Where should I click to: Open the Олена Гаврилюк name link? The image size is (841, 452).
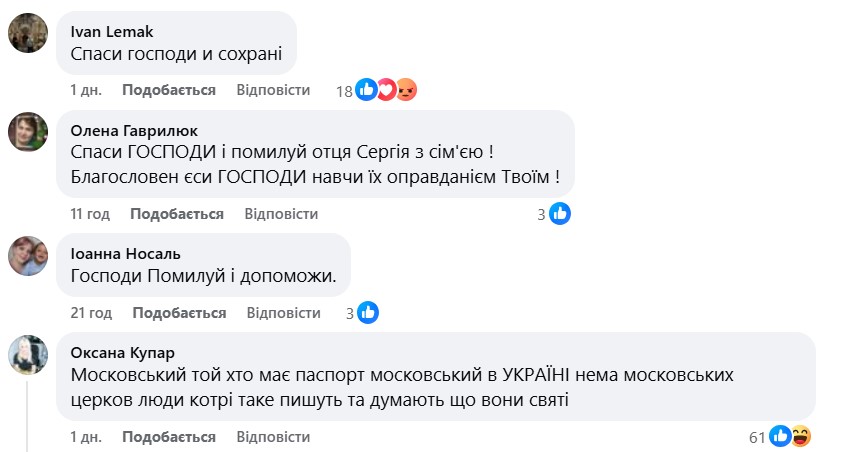click(x=134, y=130)
